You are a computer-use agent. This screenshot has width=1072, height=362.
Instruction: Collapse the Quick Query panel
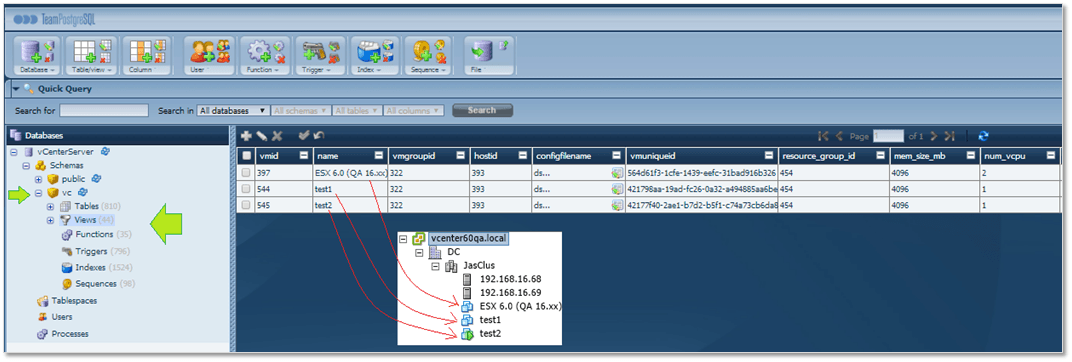[x=17, y=88]
